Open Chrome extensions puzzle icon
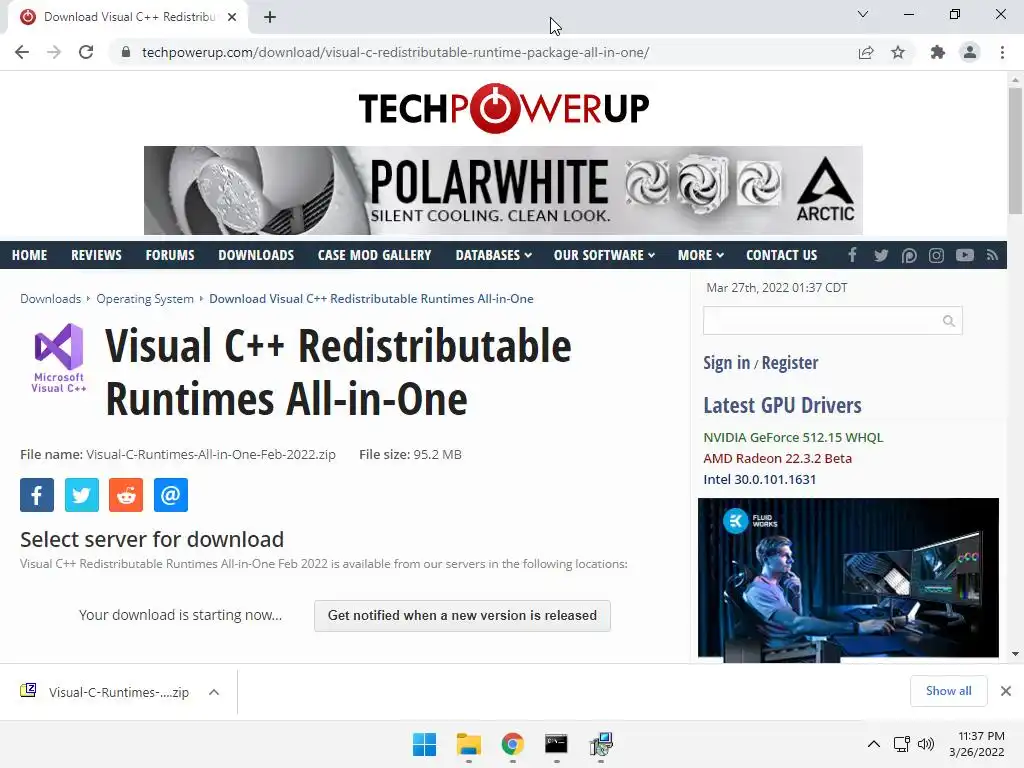 [938, 52]
